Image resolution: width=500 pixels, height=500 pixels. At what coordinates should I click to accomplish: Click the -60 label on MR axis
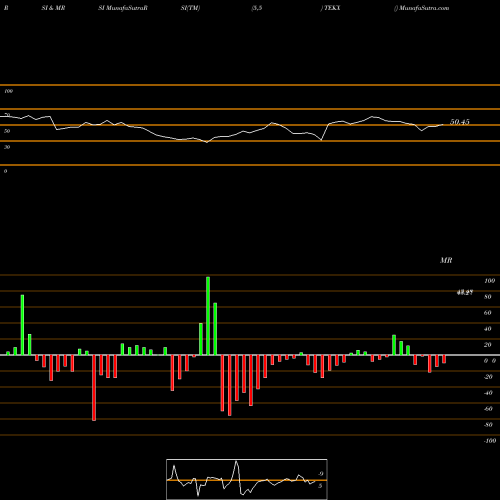488,409
